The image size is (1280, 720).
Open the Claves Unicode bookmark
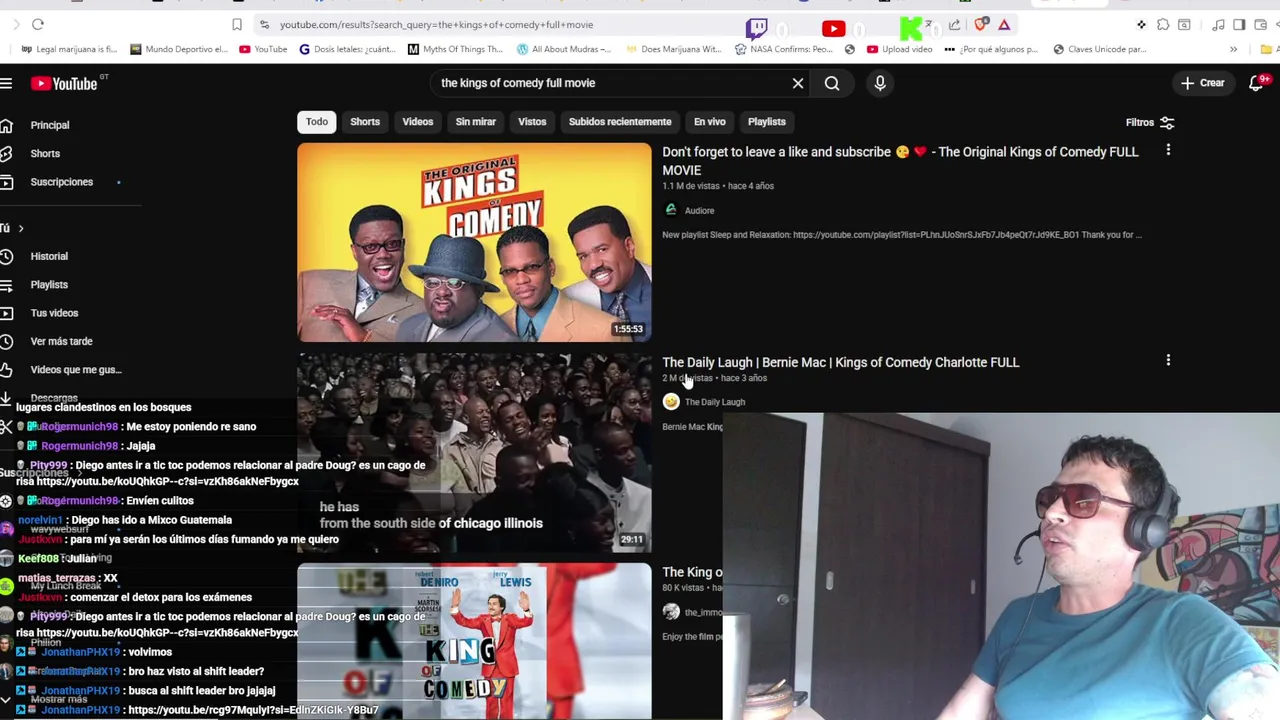click(x=1099, y=49)
